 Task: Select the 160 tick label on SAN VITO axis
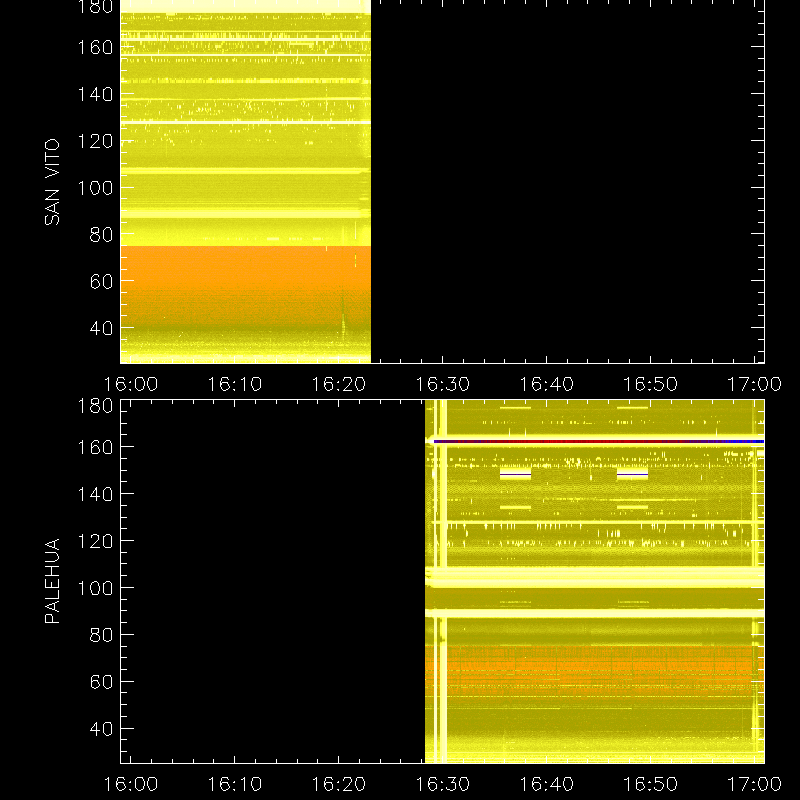(95, 47)
